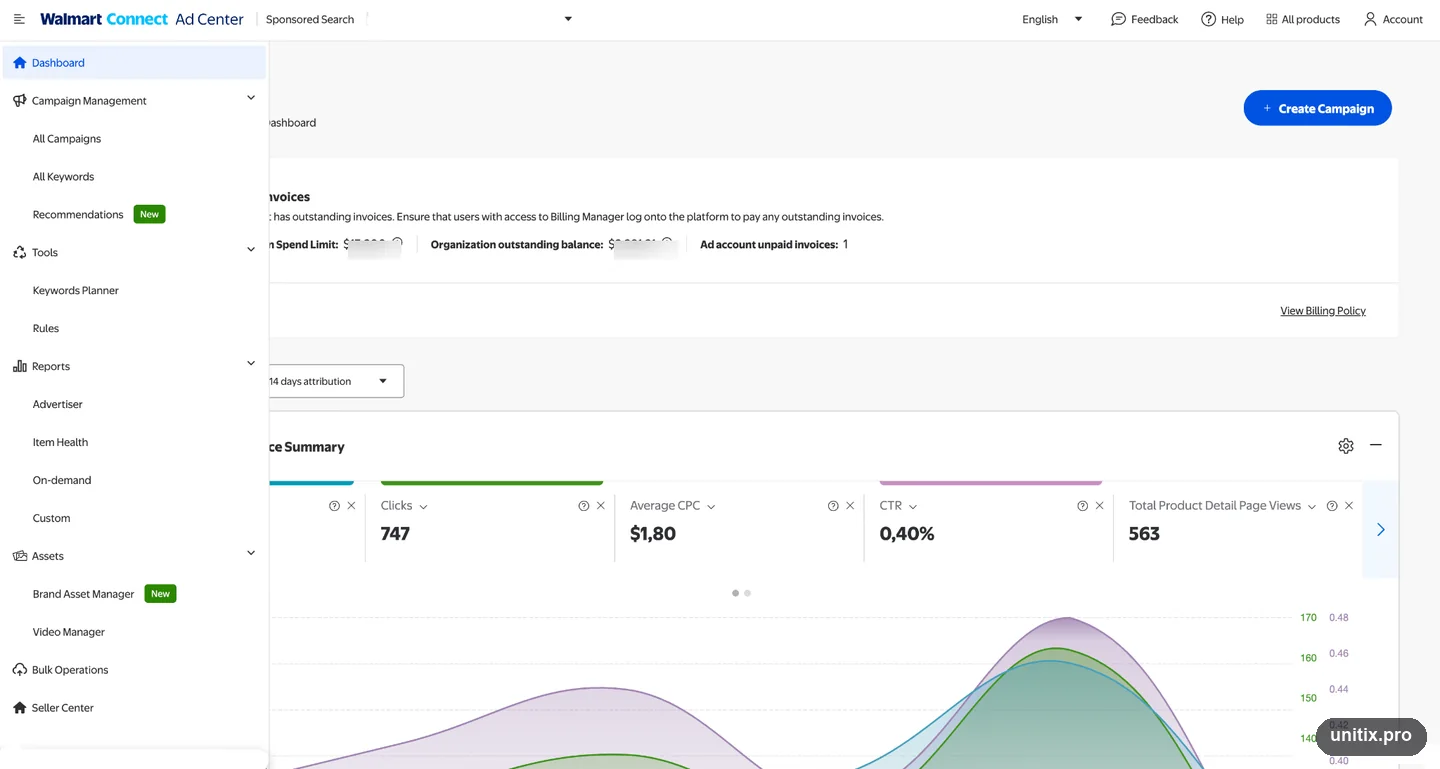Click the Seller Center home icon
Viewport: 1440px width, 769px height.
click(19, 708)
